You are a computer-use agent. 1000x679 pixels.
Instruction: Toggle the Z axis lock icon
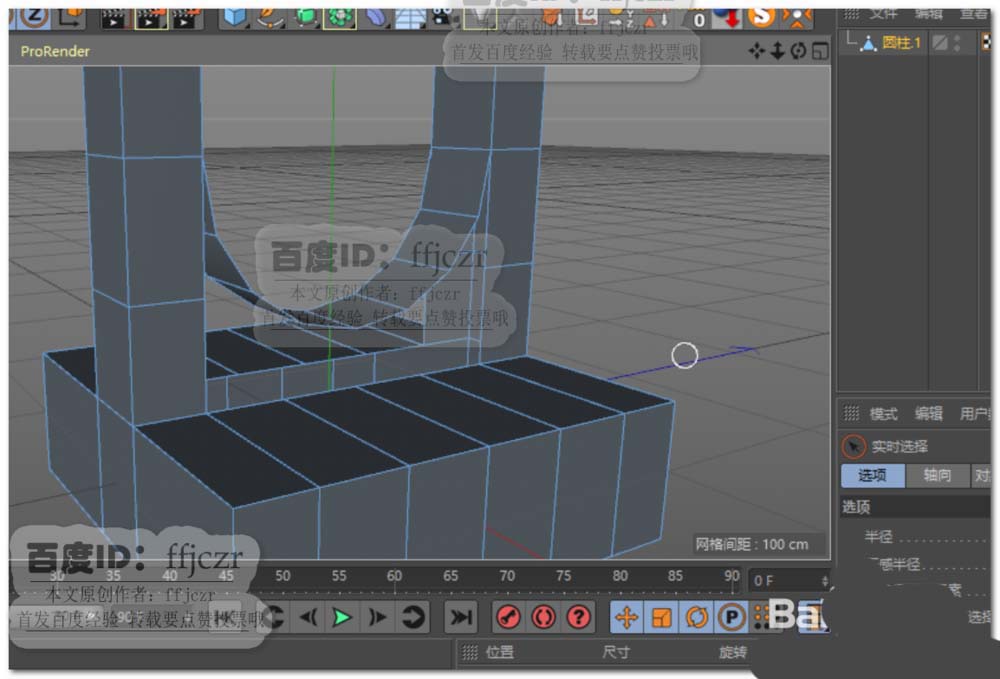[x=33, y=17]
